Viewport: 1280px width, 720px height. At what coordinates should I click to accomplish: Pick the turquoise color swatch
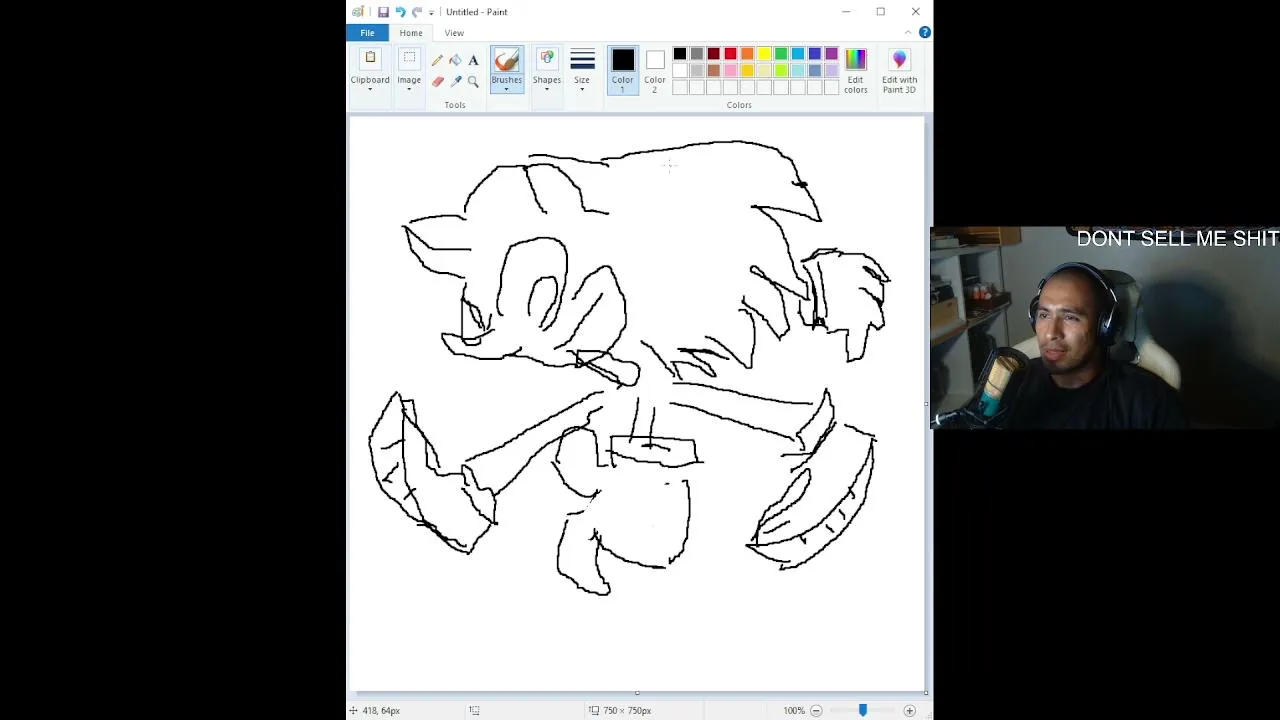(797, 54)
